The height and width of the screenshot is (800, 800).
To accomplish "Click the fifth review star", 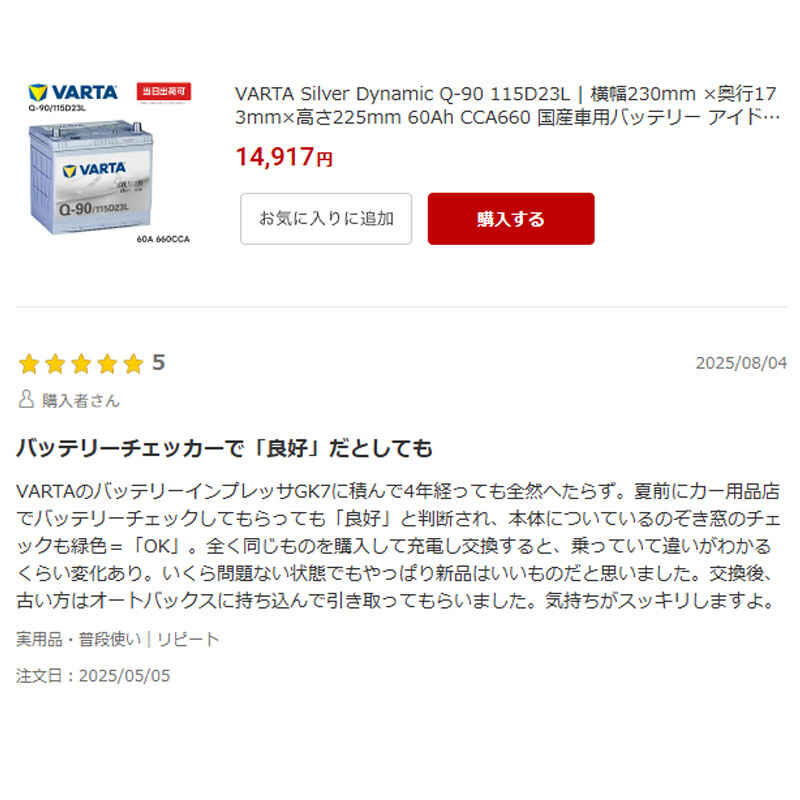I will pos(134,364).
